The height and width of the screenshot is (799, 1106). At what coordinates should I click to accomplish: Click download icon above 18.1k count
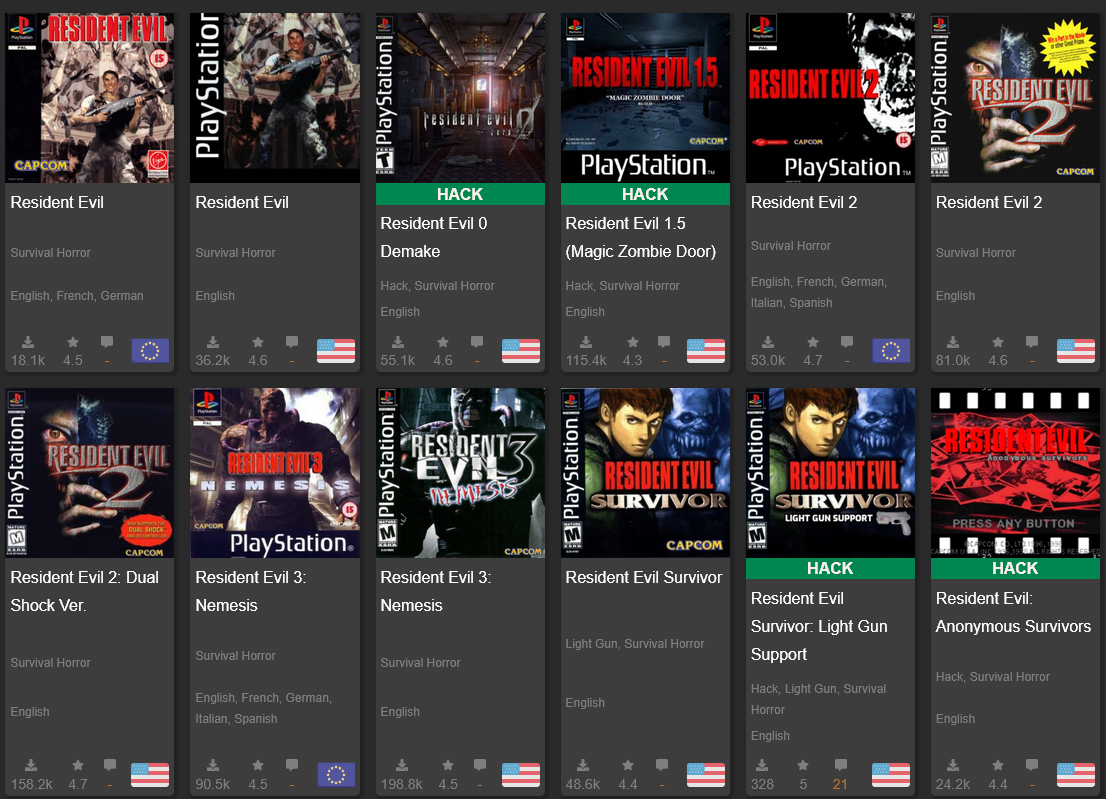28,342
